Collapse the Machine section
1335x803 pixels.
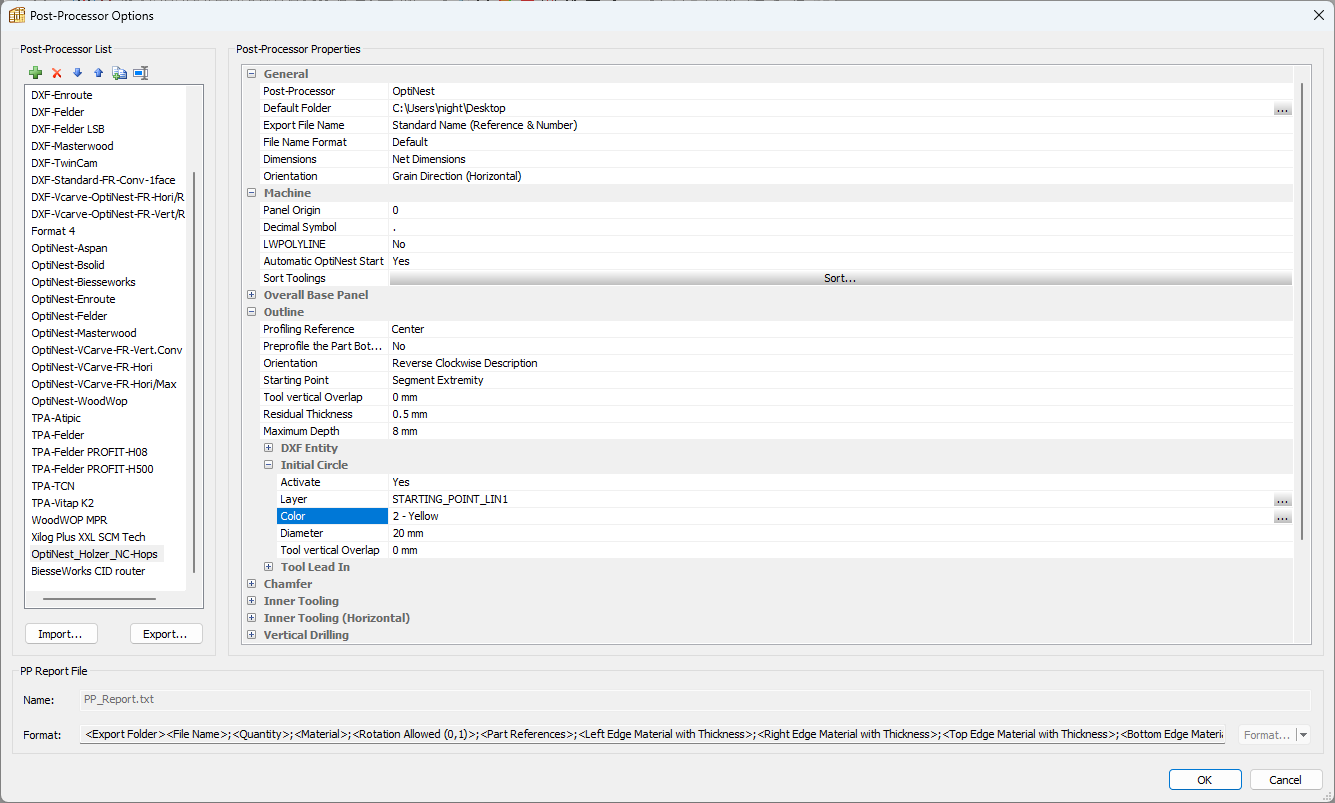252,193
